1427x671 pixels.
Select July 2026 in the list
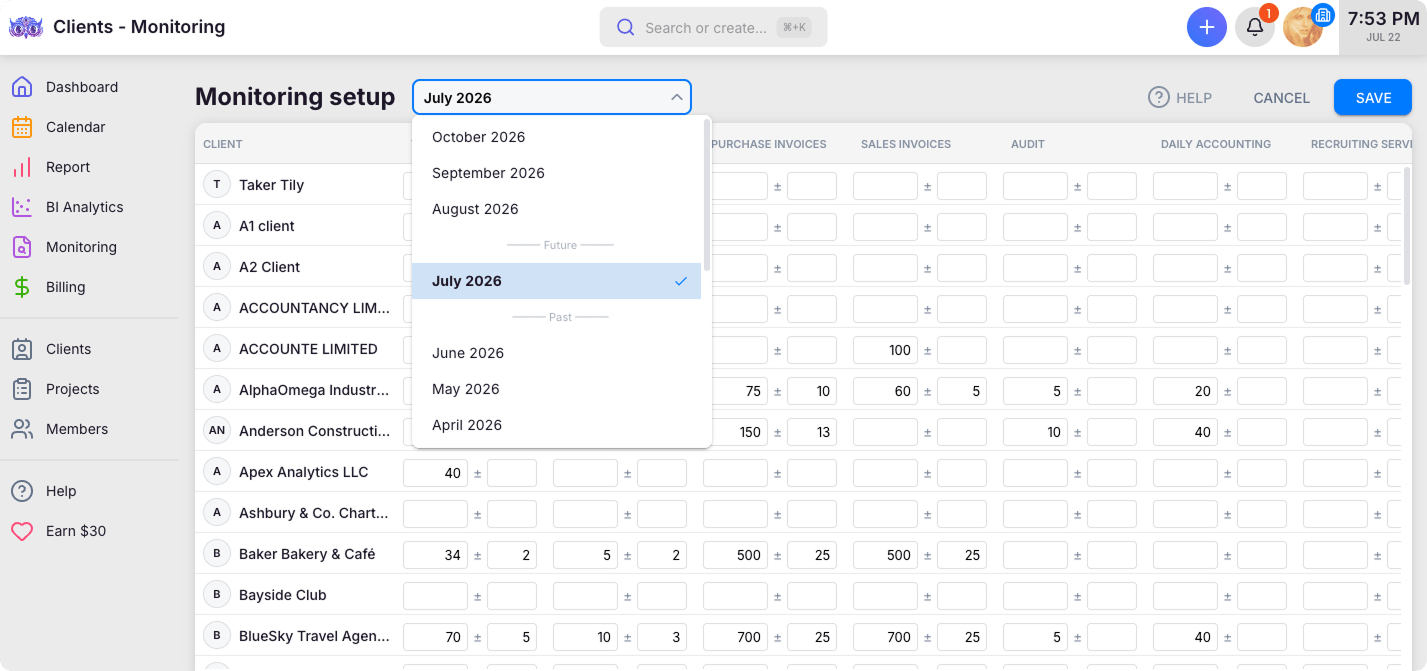click(x=557, y=281)
